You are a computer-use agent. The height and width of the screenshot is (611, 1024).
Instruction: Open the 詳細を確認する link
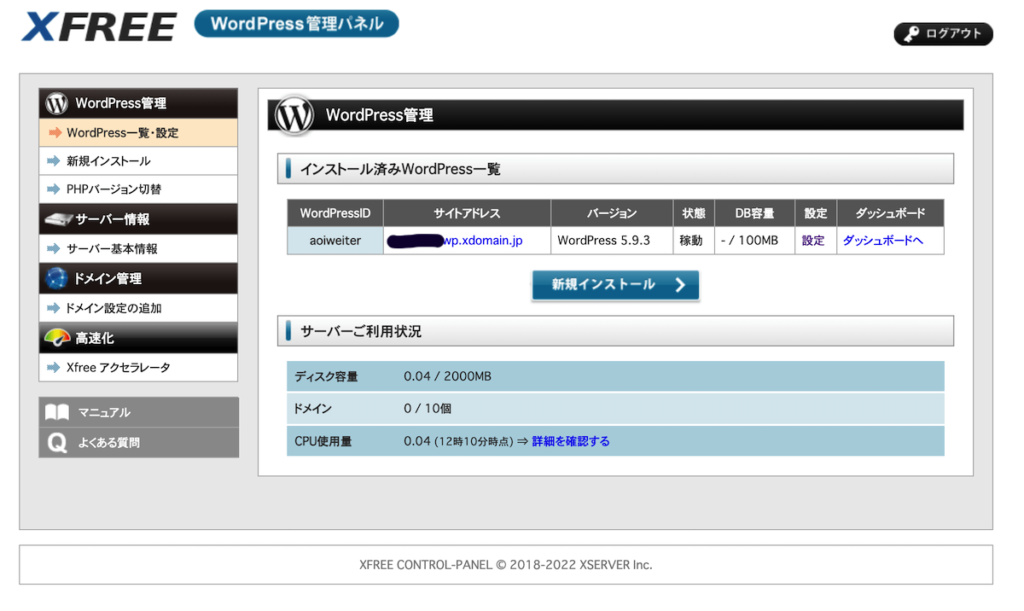pos(571,441)
